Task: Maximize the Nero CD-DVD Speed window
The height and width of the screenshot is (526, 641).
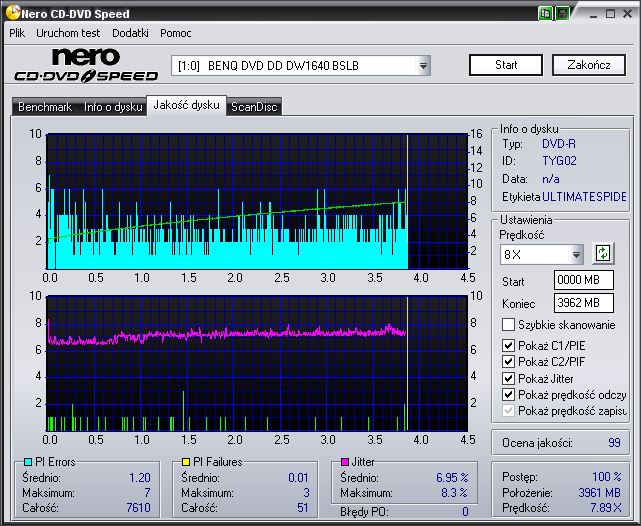Action: click(x=610, y=14)
